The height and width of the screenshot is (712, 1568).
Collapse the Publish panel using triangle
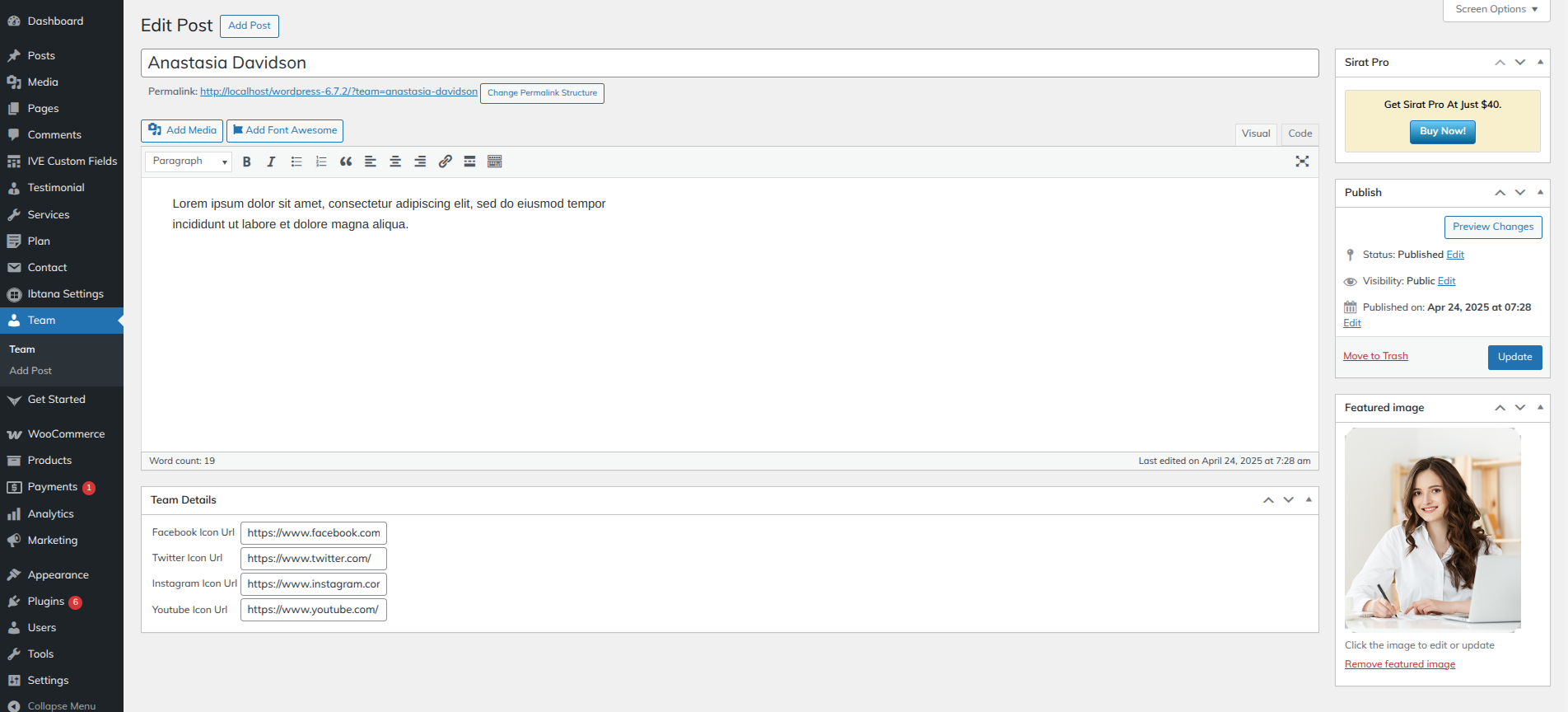point(1540,192)
